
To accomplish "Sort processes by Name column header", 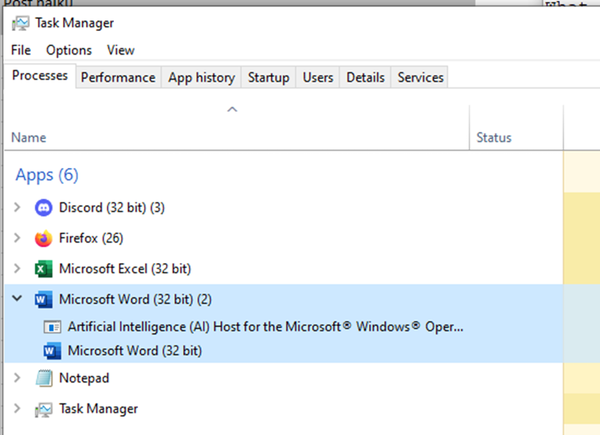I will point(29,137).
